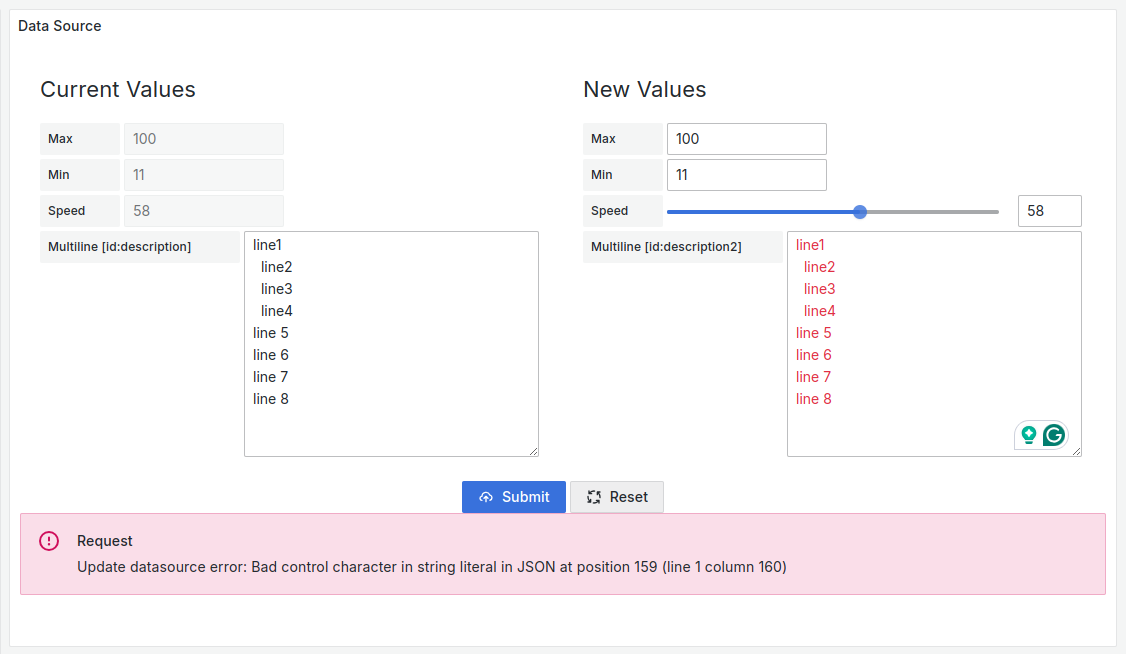Focus the New Values Max input field
The height and width of the screenshot is (654, 1126).
pyautogui.click(x=746, y=139)
